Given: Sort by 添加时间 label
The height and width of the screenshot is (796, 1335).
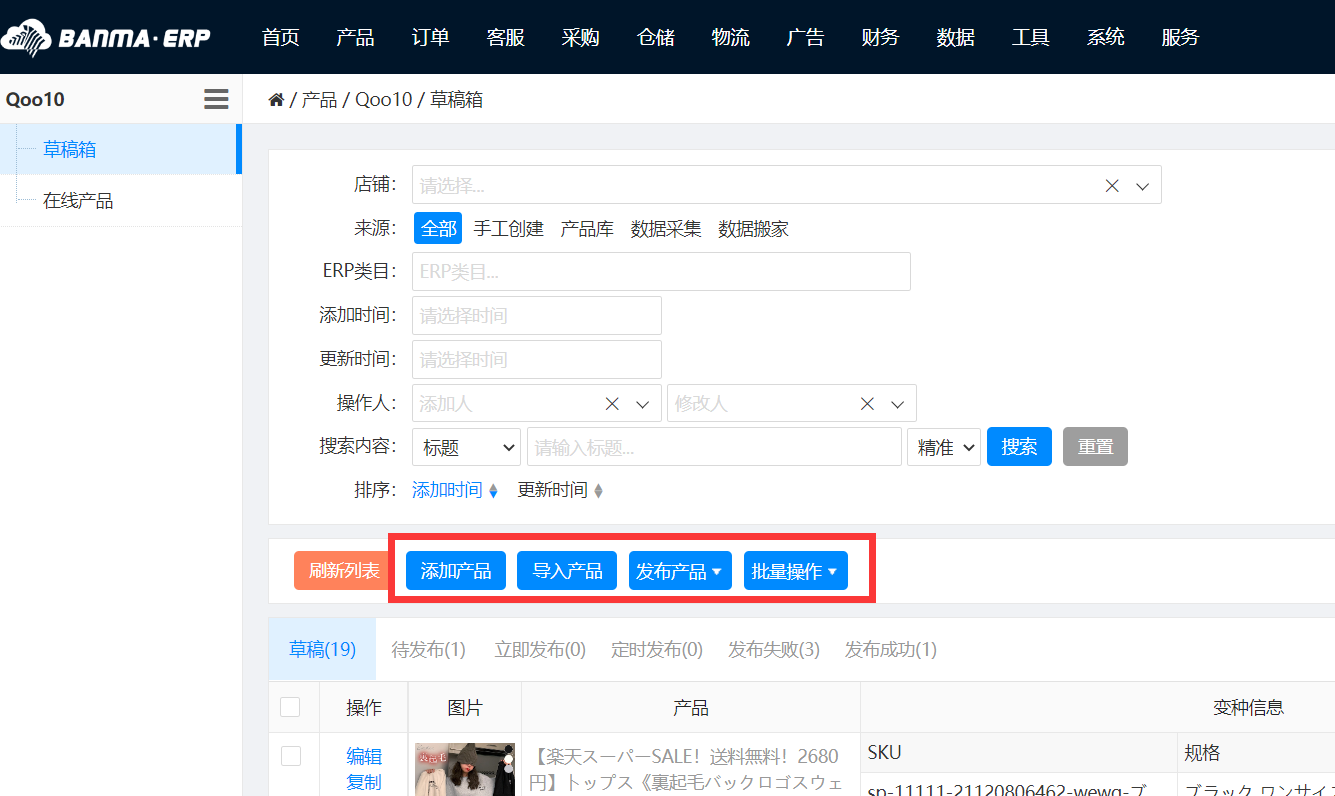Looking at the screenshot, I should (x=447, y=490).
